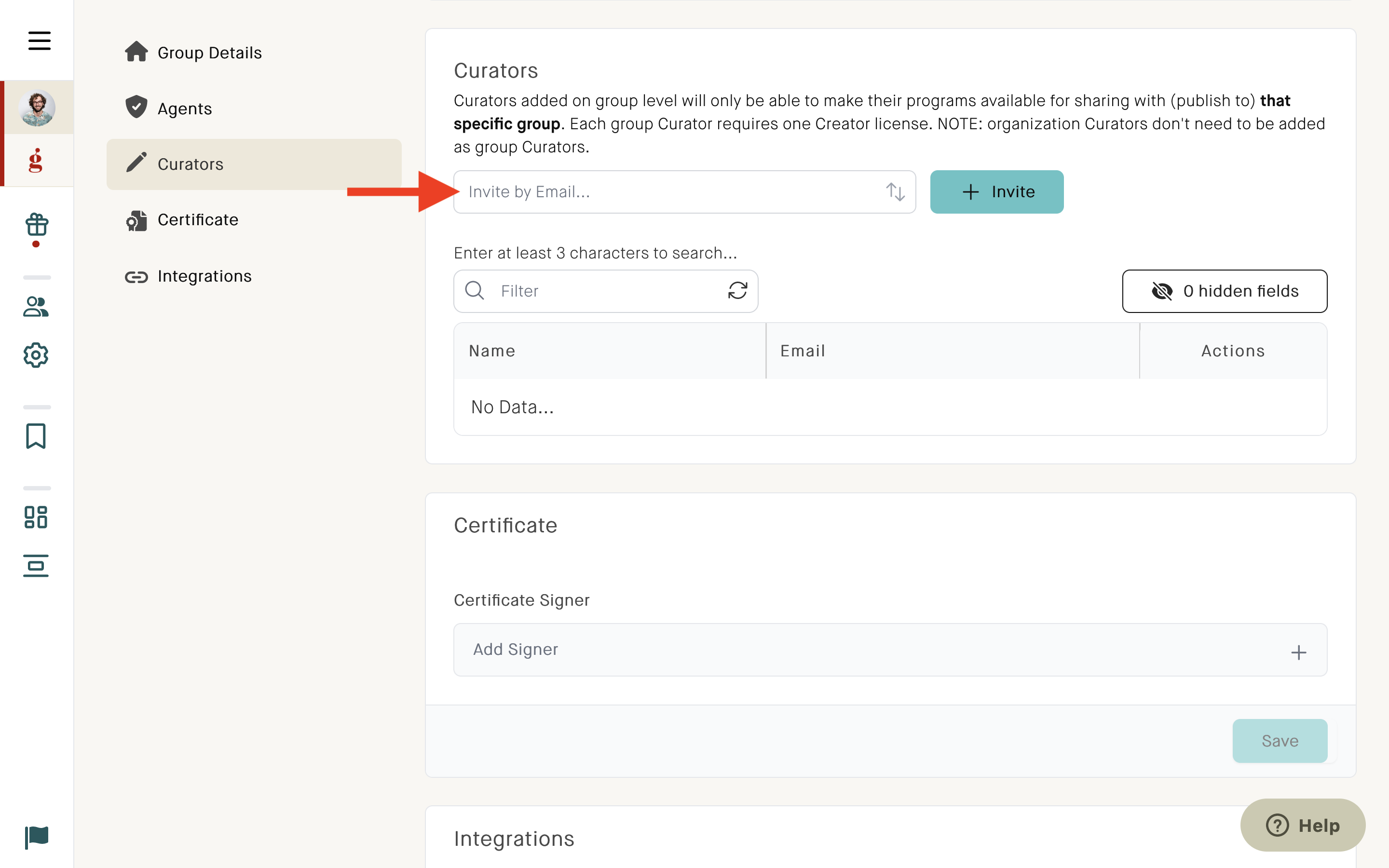The width and height of the screenshot is (1389, 868).
Task: Toggle the 0 hidden fields button
Action: pos(1224,291)
